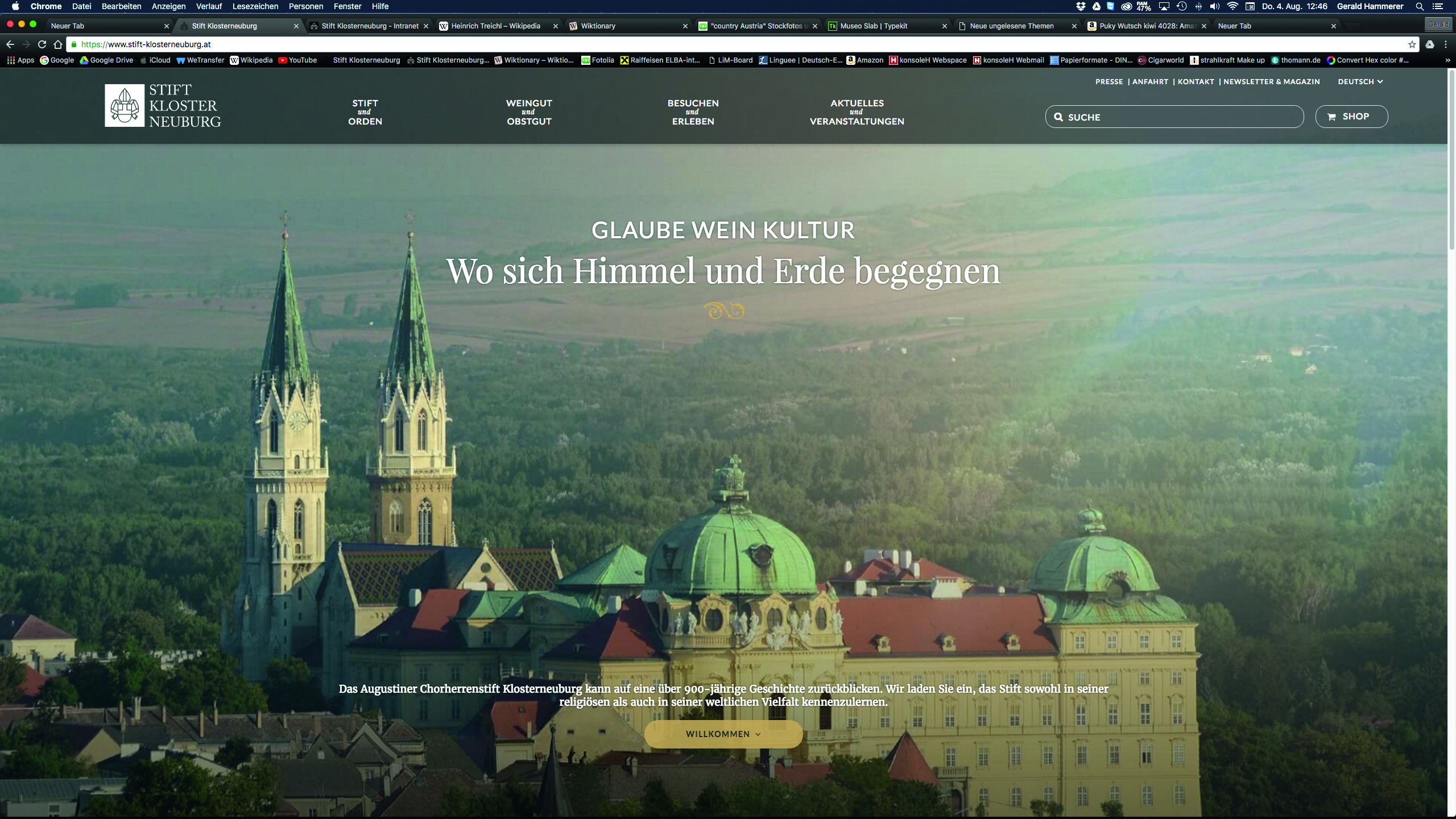Open macOS Spotlight search icon
Image resolution: width=1456 pixels, height=819 pixels.
click(1420, 6)
